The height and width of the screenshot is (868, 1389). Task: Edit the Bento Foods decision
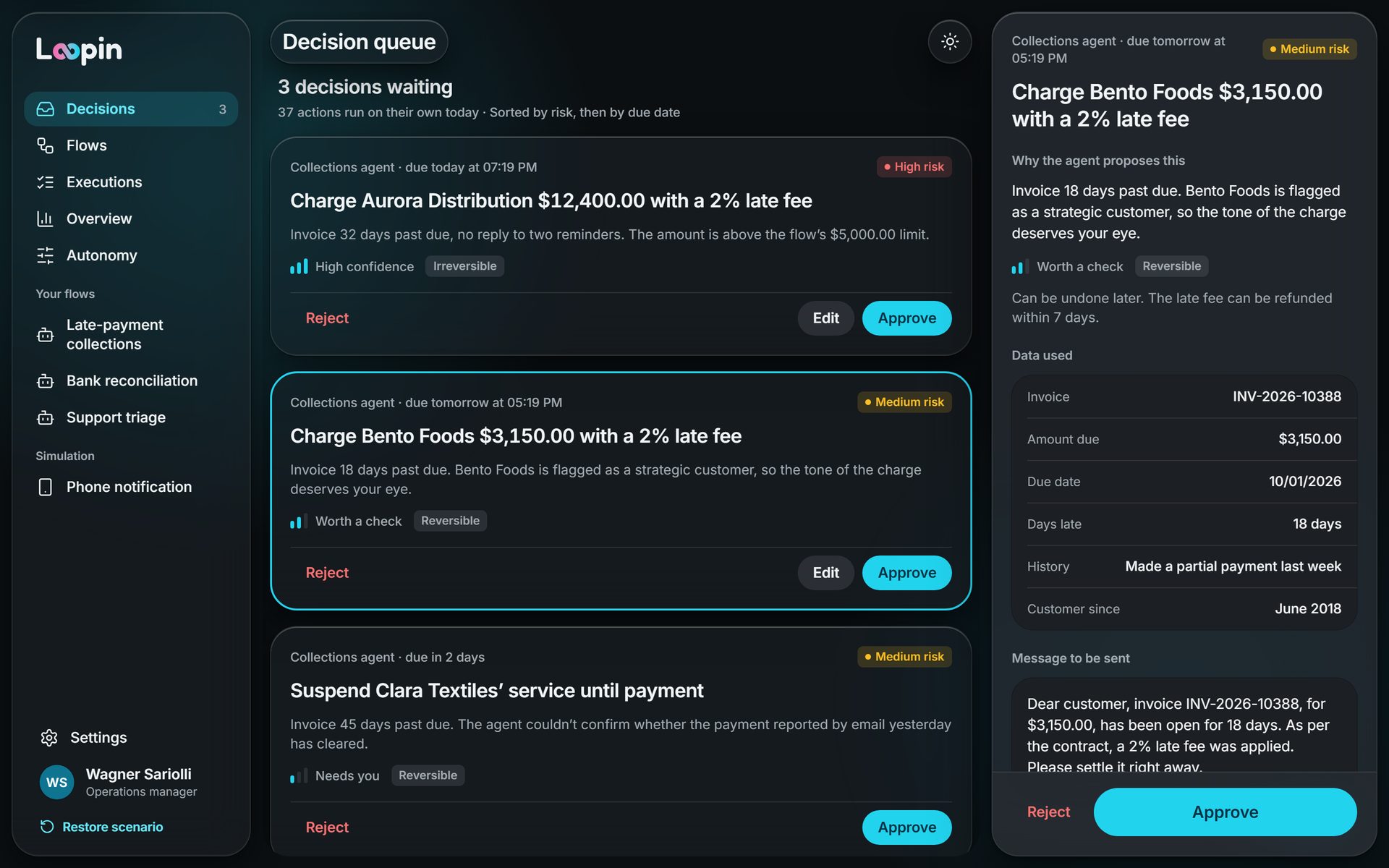pos(825,573)
